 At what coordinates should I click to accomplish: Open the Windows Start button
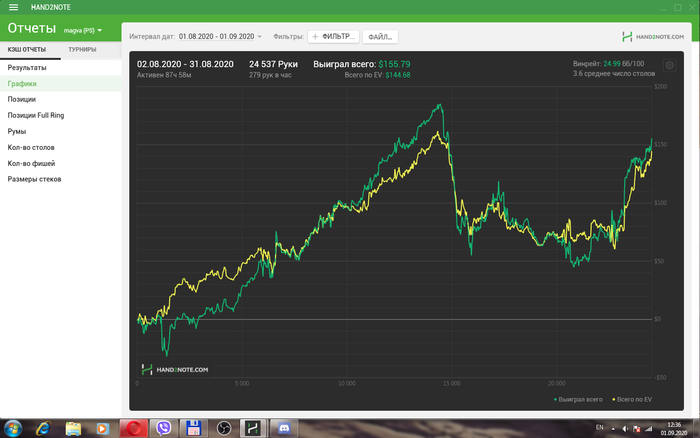coord(12,429)
